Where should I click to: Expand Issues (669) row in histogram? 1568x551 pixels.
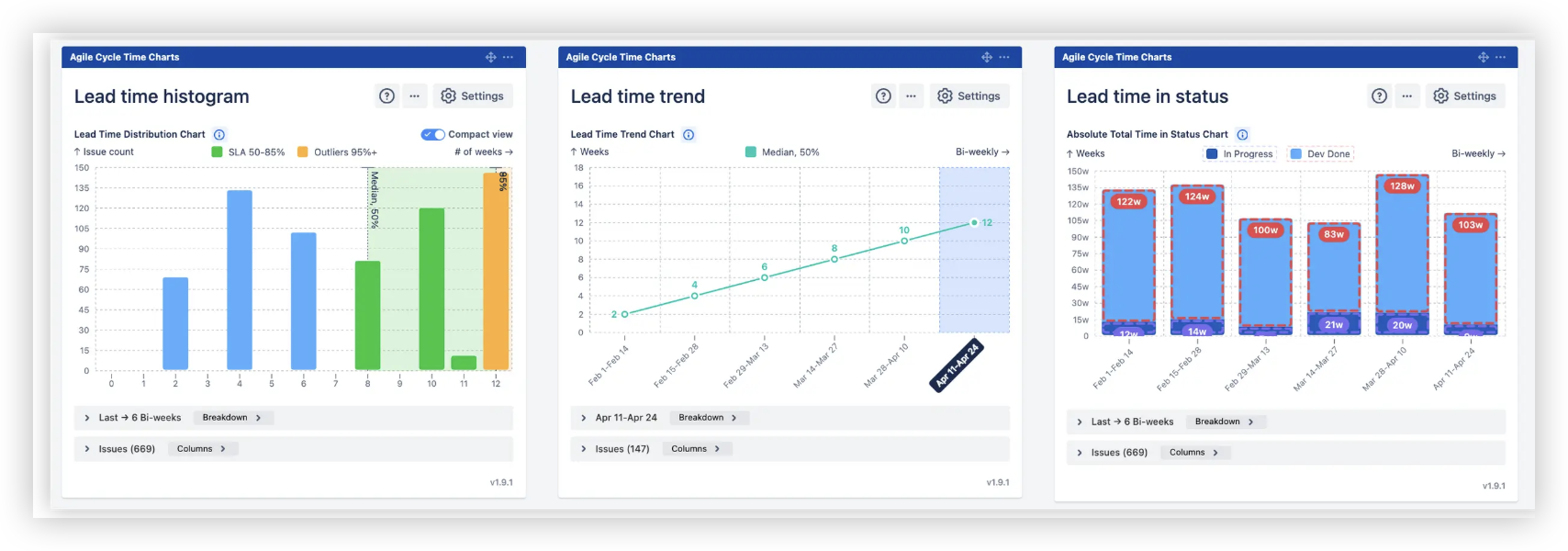[x=294, y=449]
